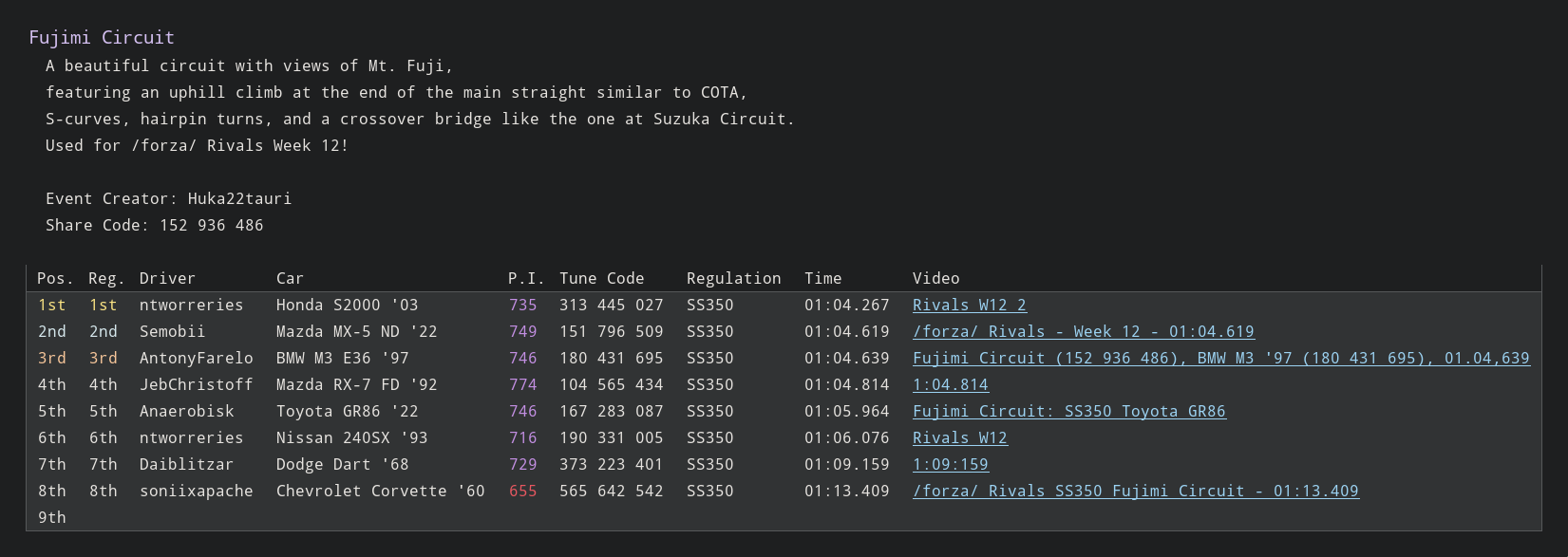Click the lap time '01:05.964'

[x=847, y=411]
